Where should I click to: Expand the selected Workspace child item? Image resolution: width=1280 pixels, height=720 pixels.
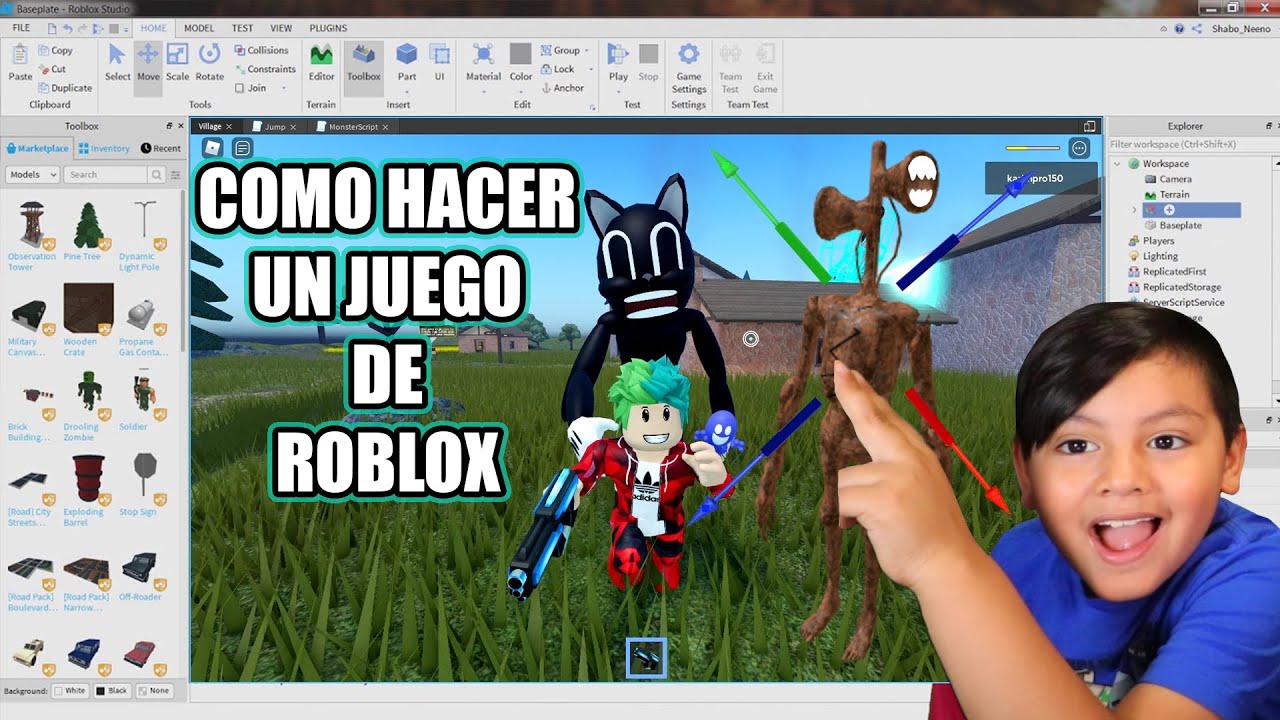pyautogui.click(x=1134, y=210)
